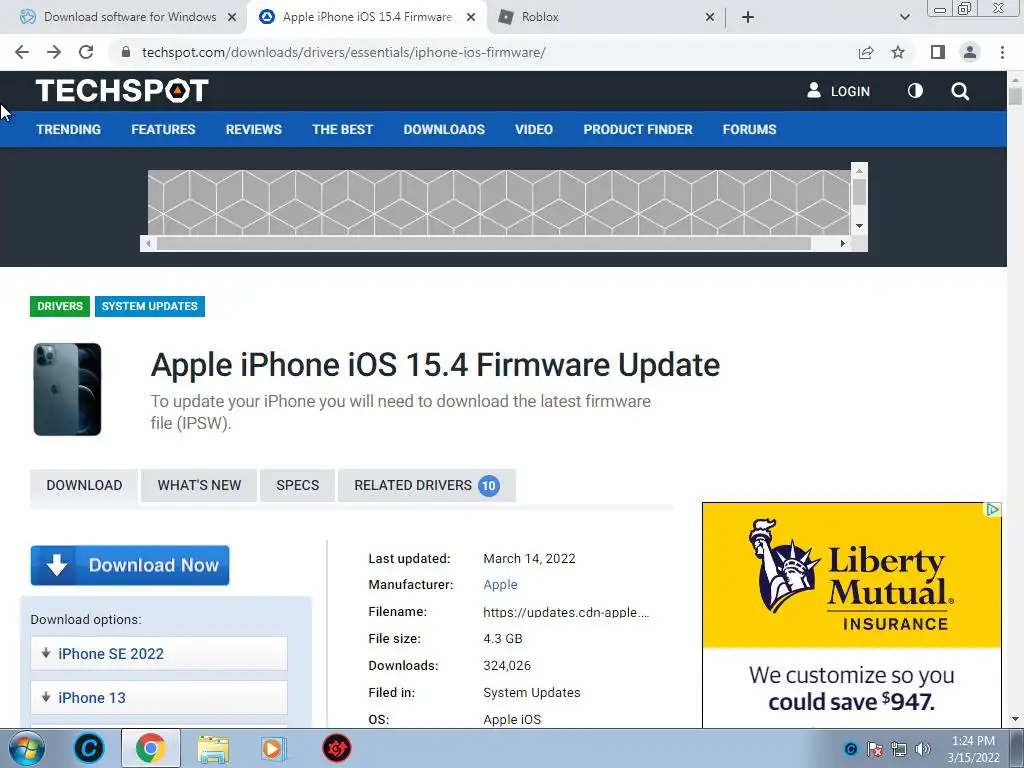Click the Liberty Mutual ad
The height and width of the screenshot is (768, 1024).
pyautogui.click(x=852, y=615)
